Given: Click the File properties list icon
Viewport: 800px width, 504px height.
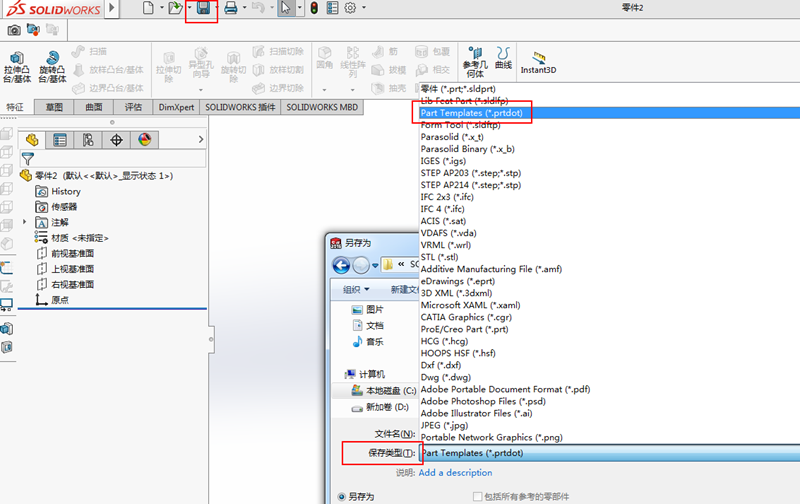Looking at the screenshot, I should coord(332,8).
